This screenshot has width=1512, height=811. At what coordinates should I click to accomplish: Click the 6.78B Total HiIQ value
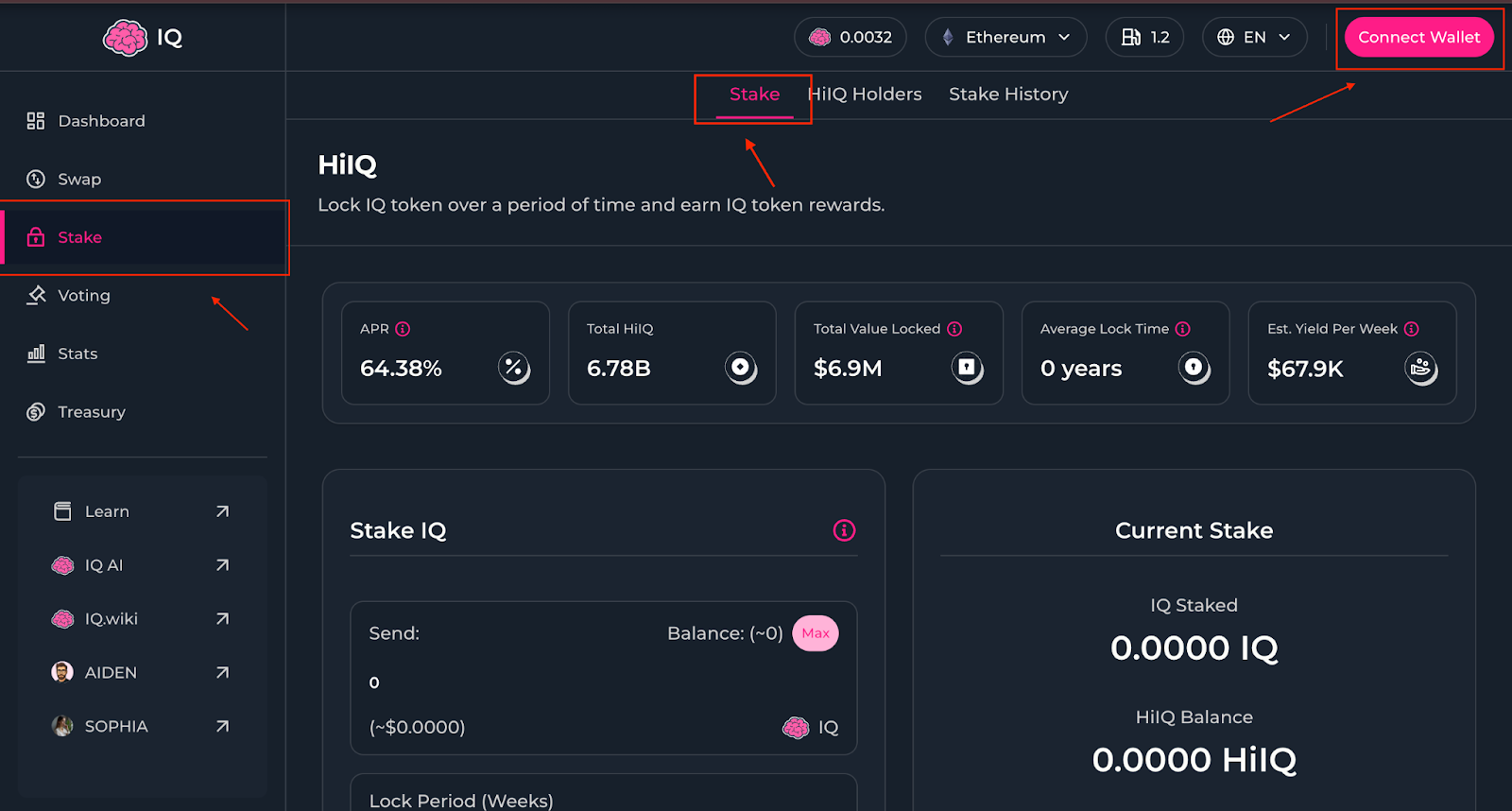coord(619,369)
